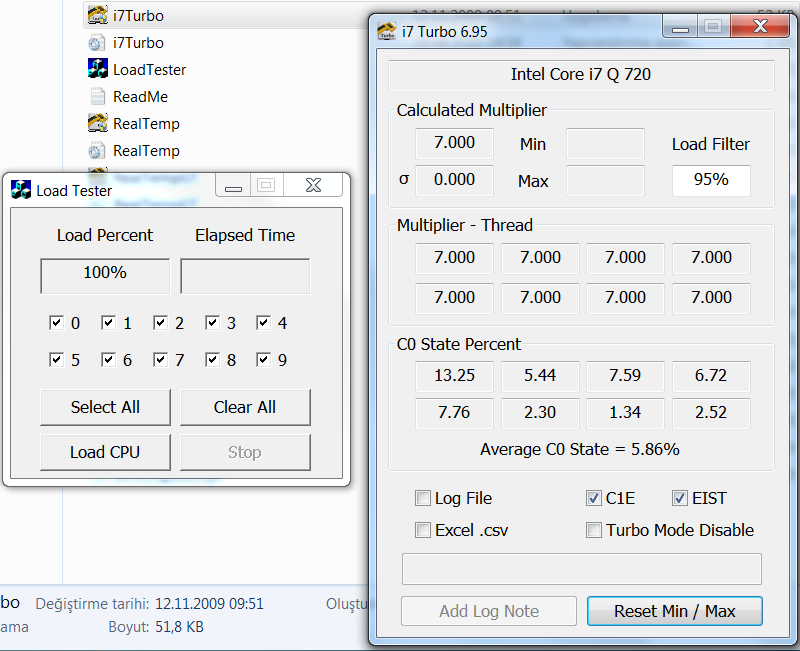Enable the Log File checkbox
Viewport: 800px width, 651px height.
click(x=422, y=498)
